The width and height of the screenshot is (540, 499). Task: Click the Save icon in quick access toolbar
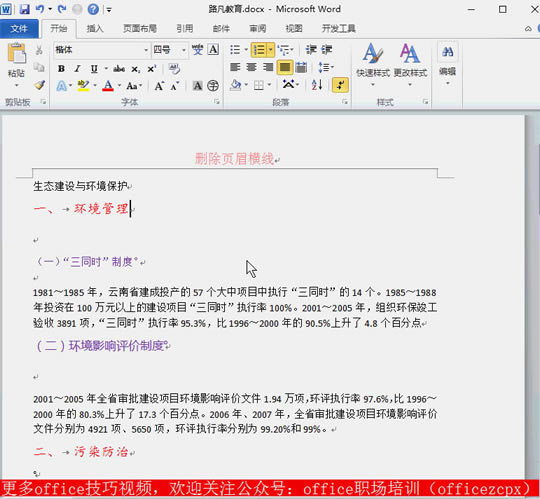point(24,9)
